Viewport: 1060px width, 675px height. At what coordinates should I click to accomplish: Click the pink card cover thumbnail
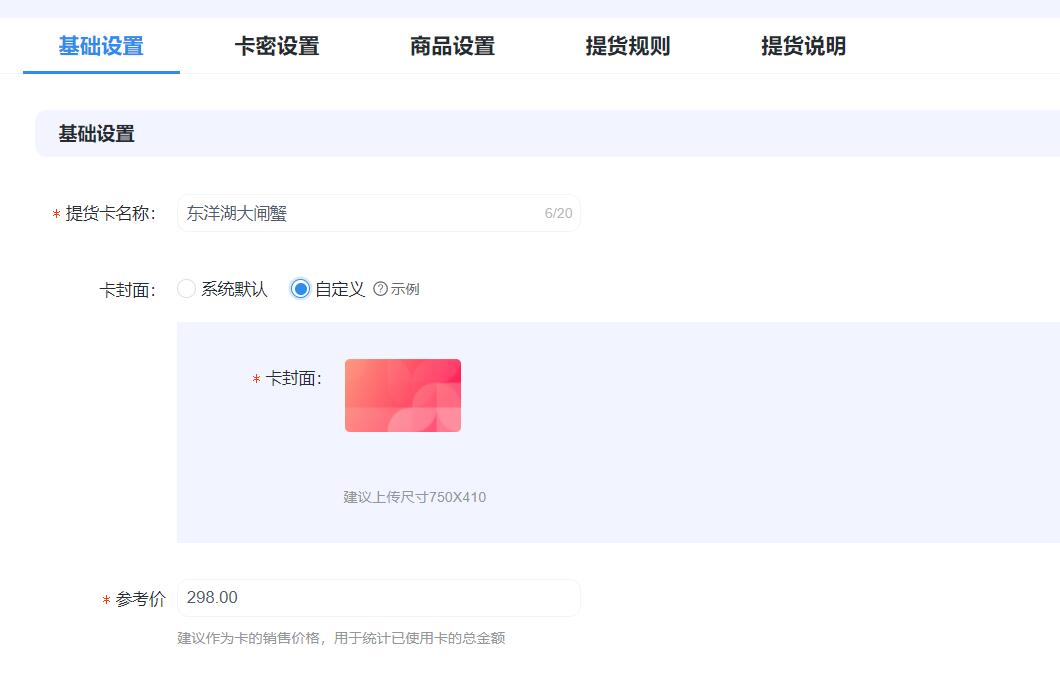(x=403, y=395)
